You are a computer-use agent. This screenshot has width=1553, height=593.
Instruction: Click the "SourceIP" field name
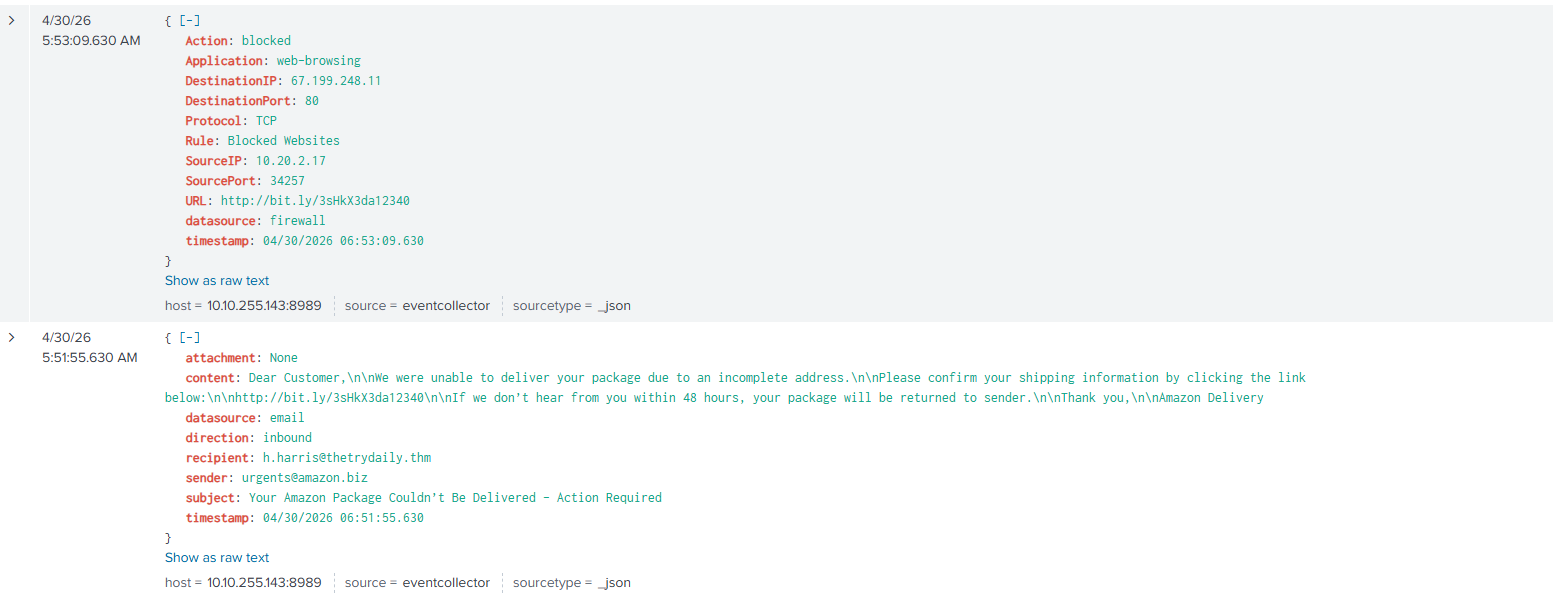pos(213,161)
